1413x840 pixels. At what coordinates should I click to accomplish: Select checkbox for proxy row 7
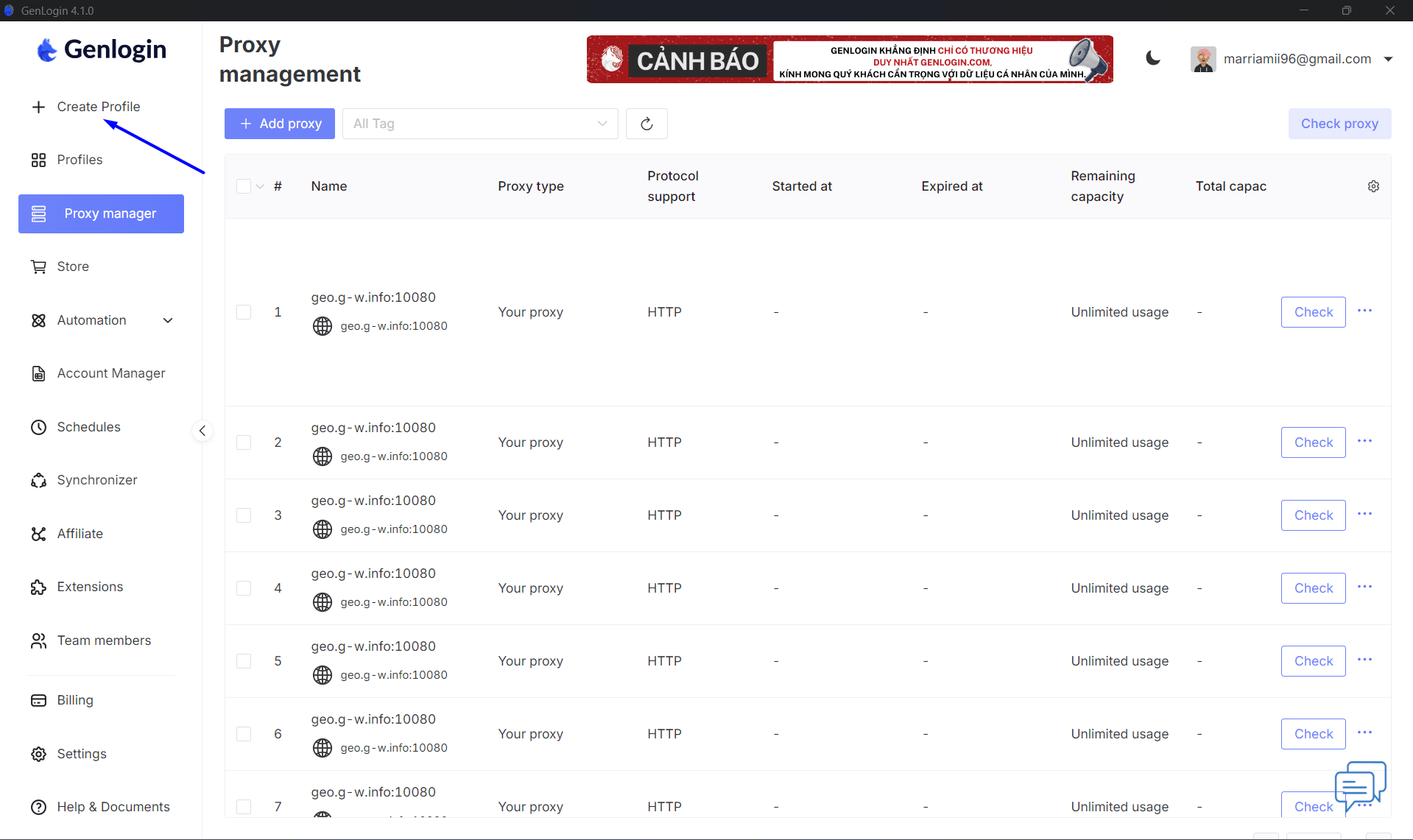pyautogui.click(x=244, y=807)
